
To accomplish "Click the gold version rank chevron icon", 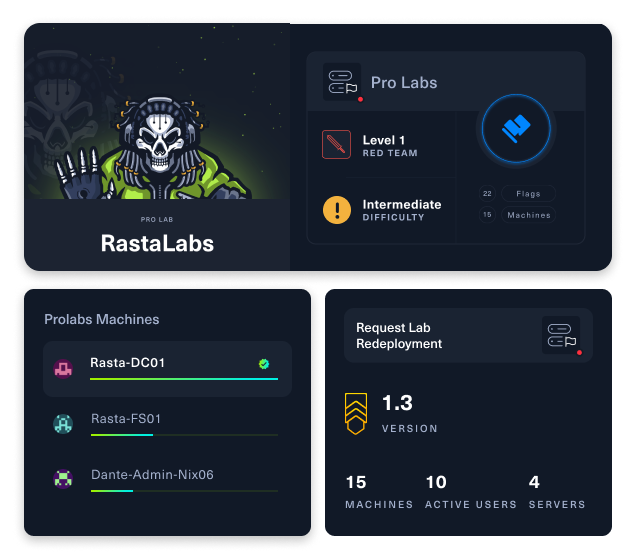I will click(356, 413).
